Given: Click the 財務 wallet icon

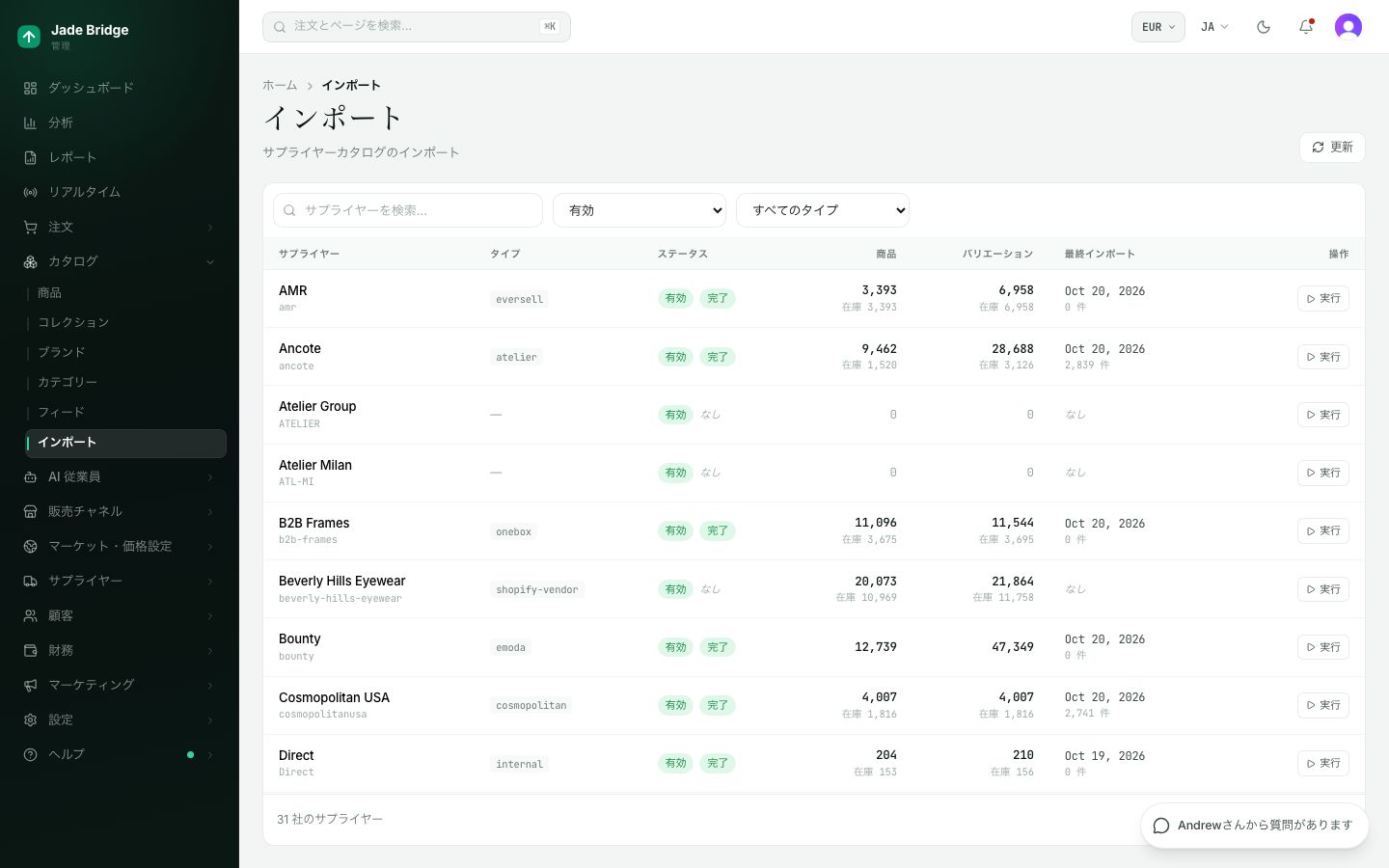Looking at the screenshot, I should pyautogui.click(x=31, y=650).
